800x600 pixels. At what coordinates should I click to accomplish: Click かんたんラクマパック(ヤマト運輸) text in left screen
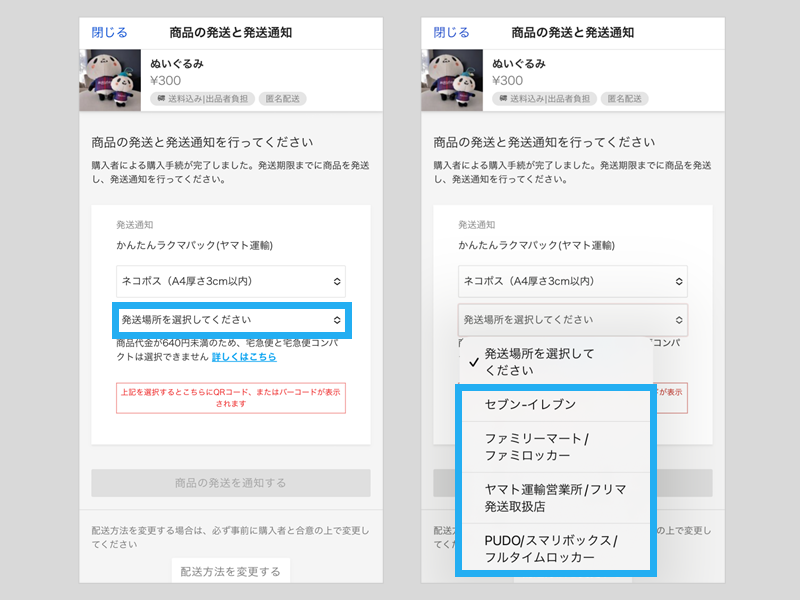tap(194, 245)
